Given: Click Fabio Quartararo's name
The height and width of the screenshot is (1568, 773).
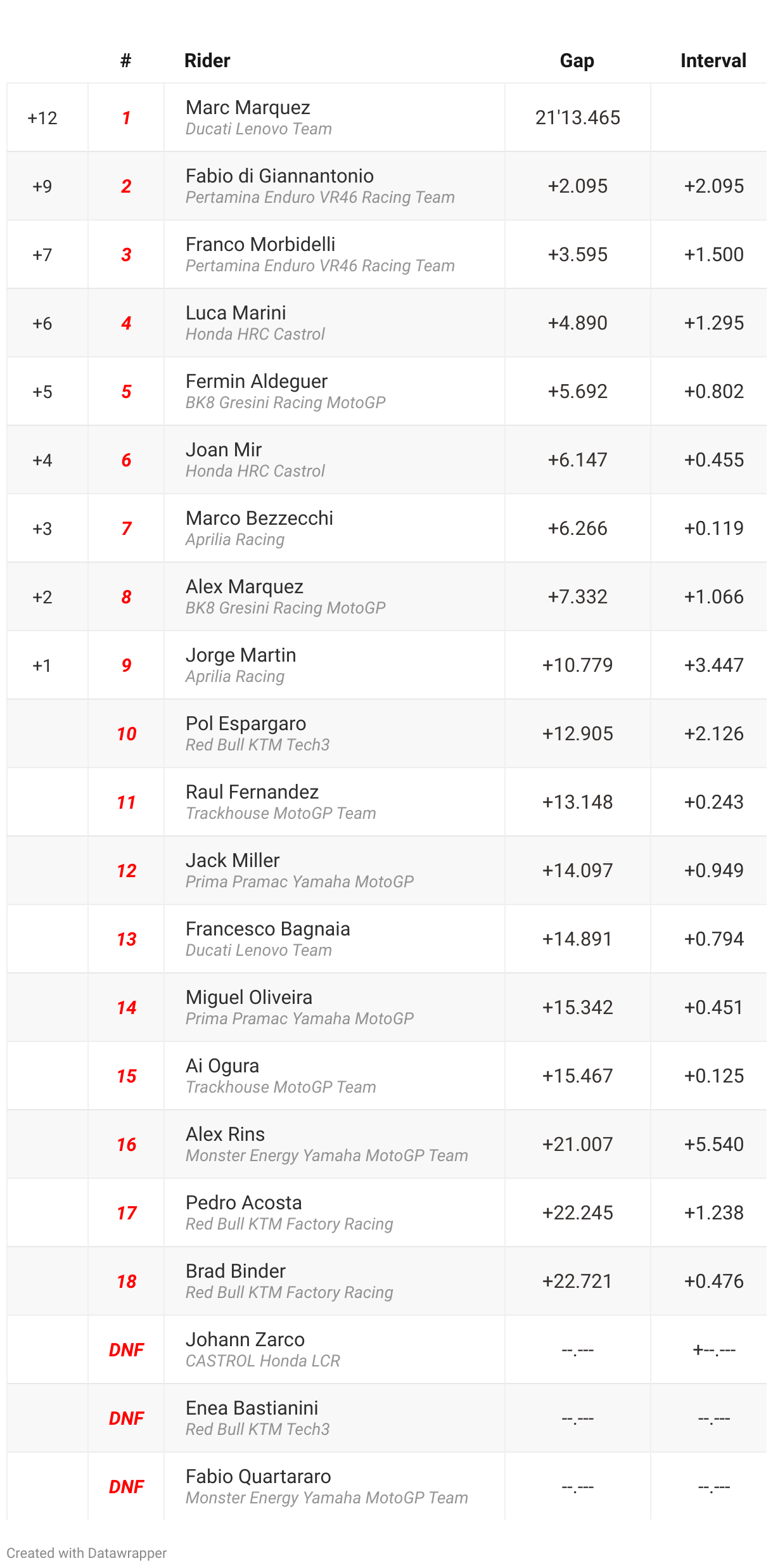Looking at the screenshot, I should [x=258, y=1477].
